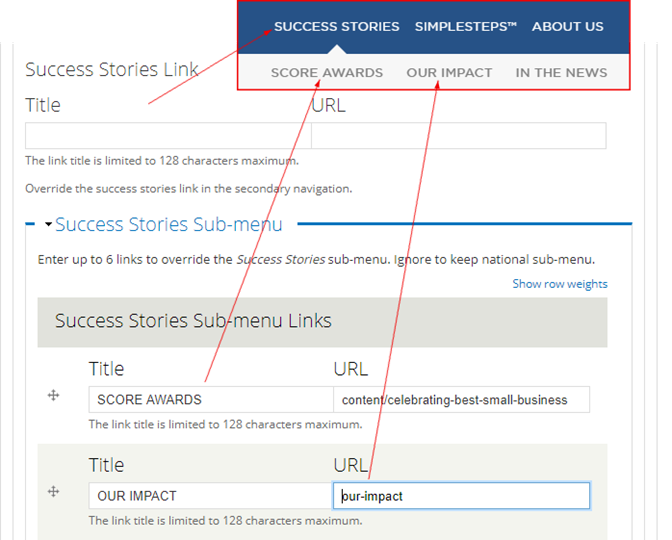Collapse the Success Stories Sub-menu fieldset
Screen dimensions: 672x540
click(48, 224)
